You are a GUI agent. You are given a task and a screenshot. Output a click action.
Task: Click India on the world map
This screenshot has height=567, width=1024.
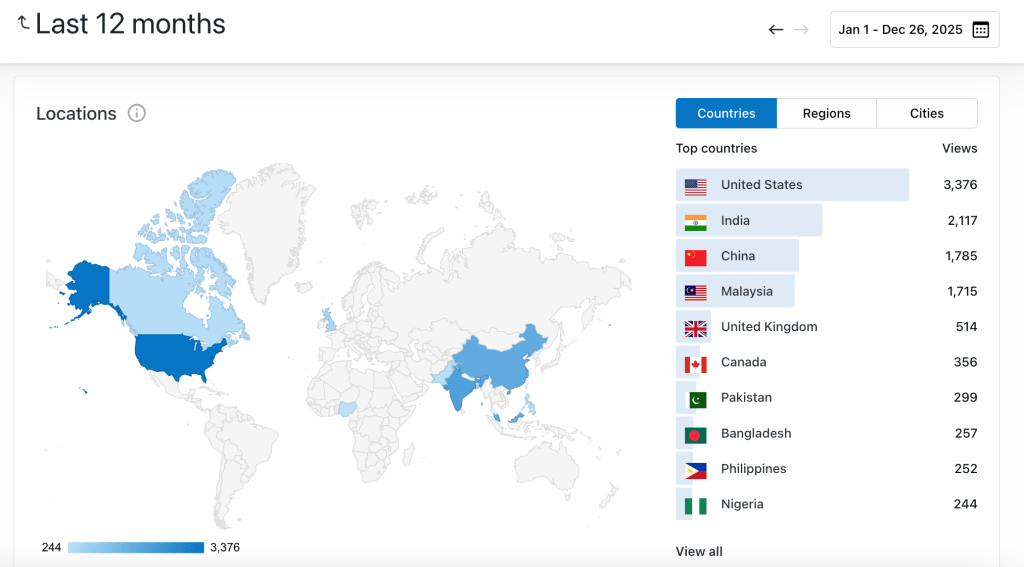pos(458,385)
